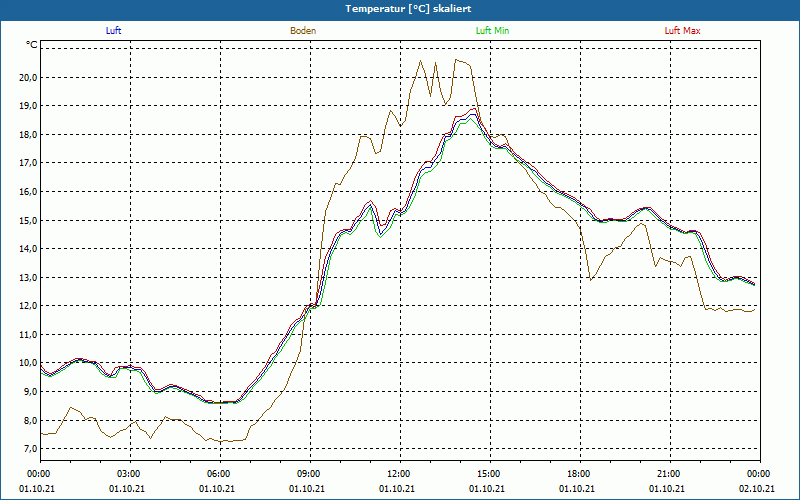Click the '10,0' y-axis value
Viewport: 800px width, 500px height.
[x=29, y=363]
